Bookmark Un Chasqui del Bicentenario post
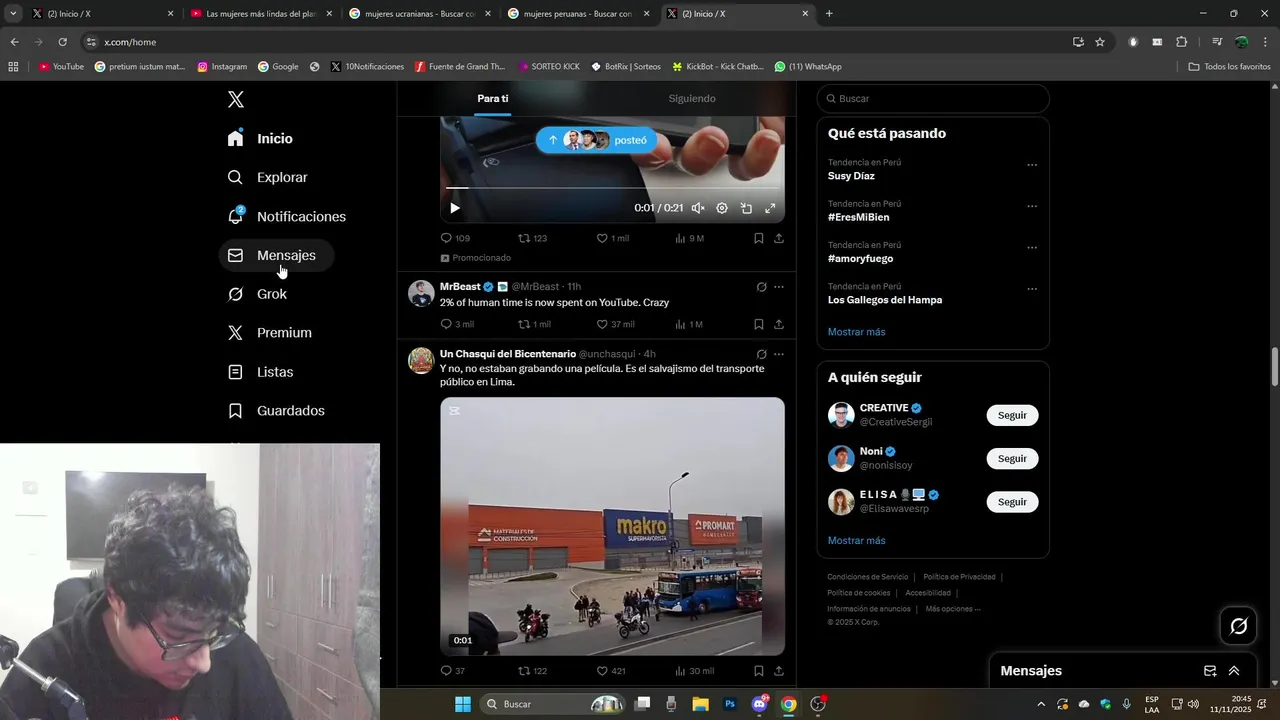The height and width of the screenshot is (720, 1280). (758, 671)
